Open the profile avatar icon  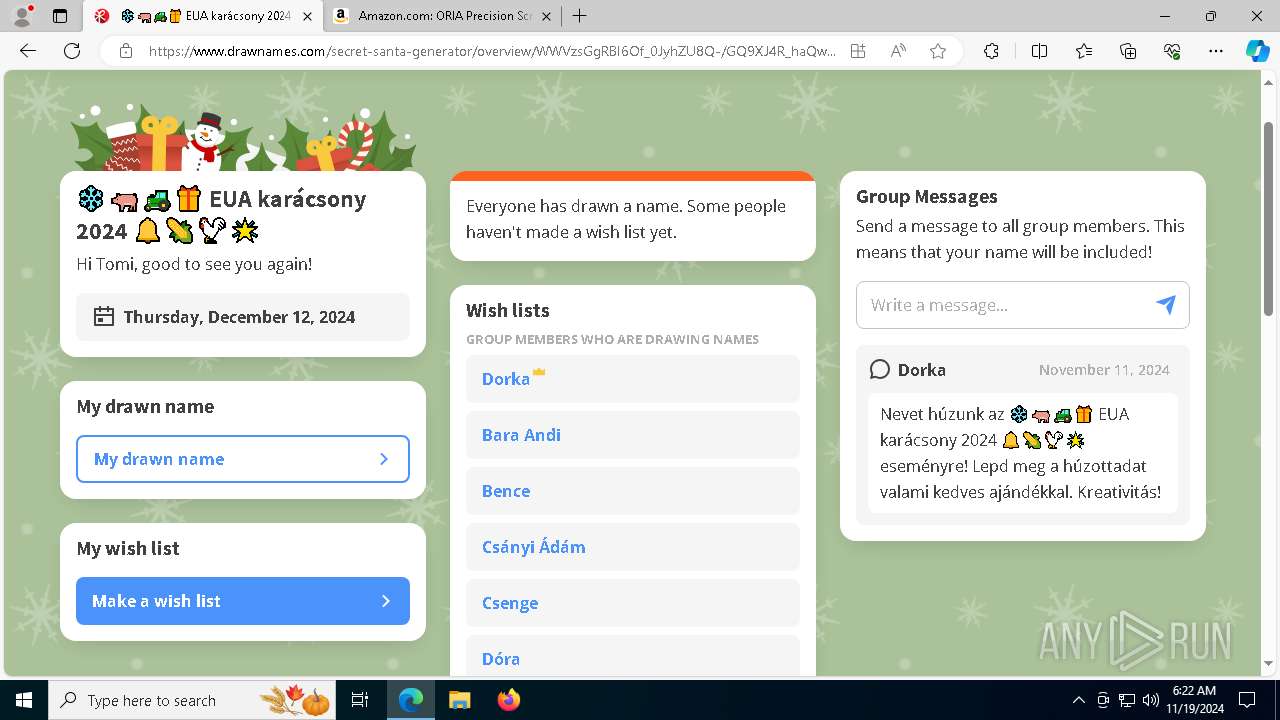22,16
